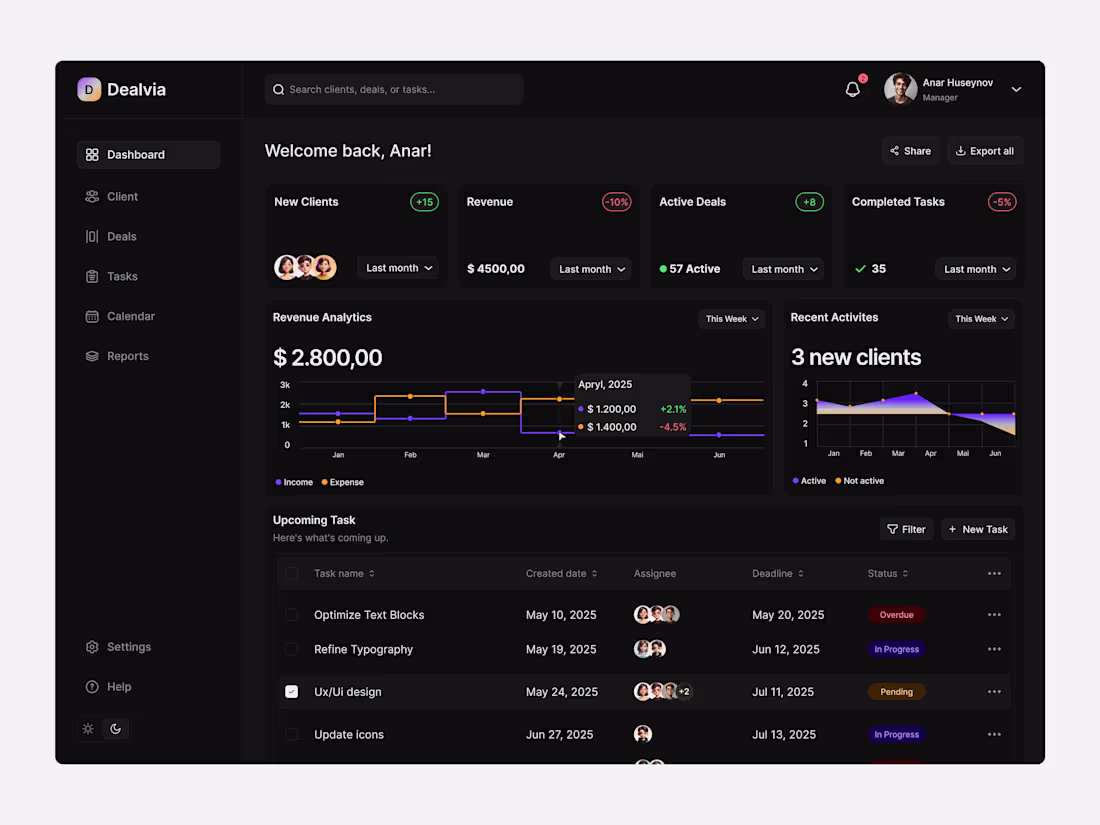The width and height of the screenshot is (1100, 825).
Task: Check the Optimize Text Blocks task checkbox
Action: point(291,614)
